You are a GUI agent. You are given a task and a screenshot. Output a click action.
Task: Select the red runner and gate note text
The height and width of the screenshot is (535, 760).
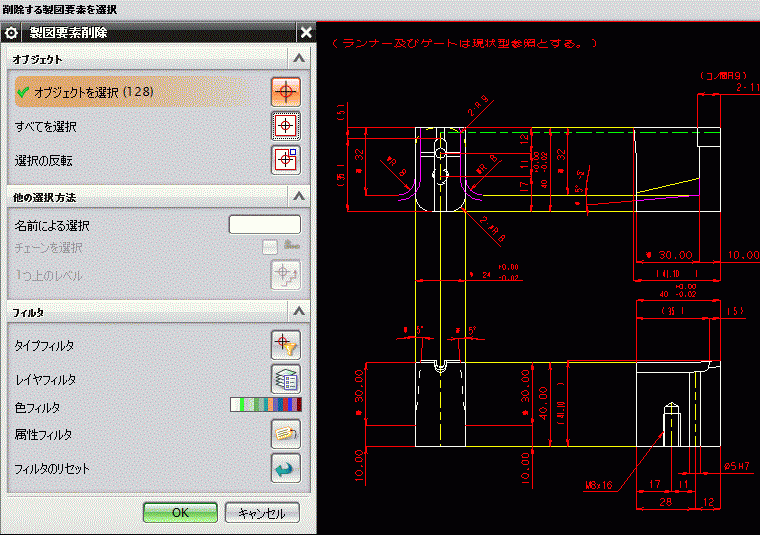click(x=465, y=43)
